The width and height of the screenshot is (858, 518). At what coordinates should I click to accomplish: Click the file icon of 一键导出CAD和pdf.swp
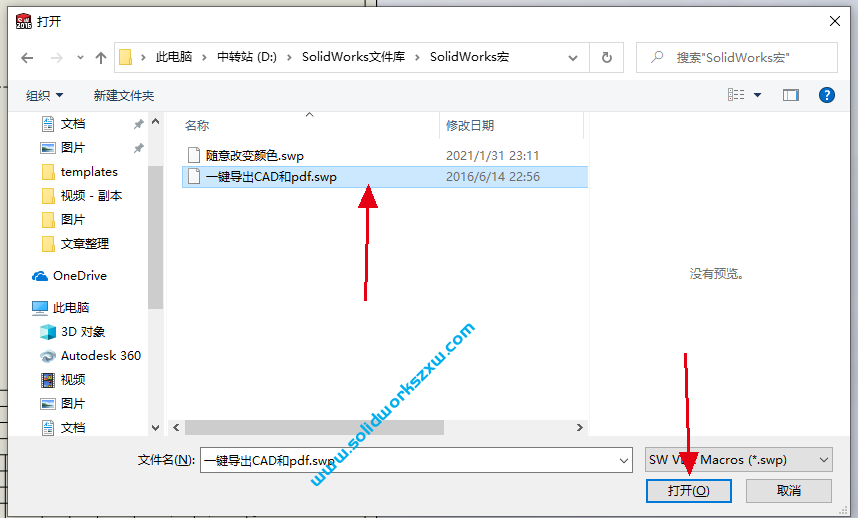coord(194,176)
